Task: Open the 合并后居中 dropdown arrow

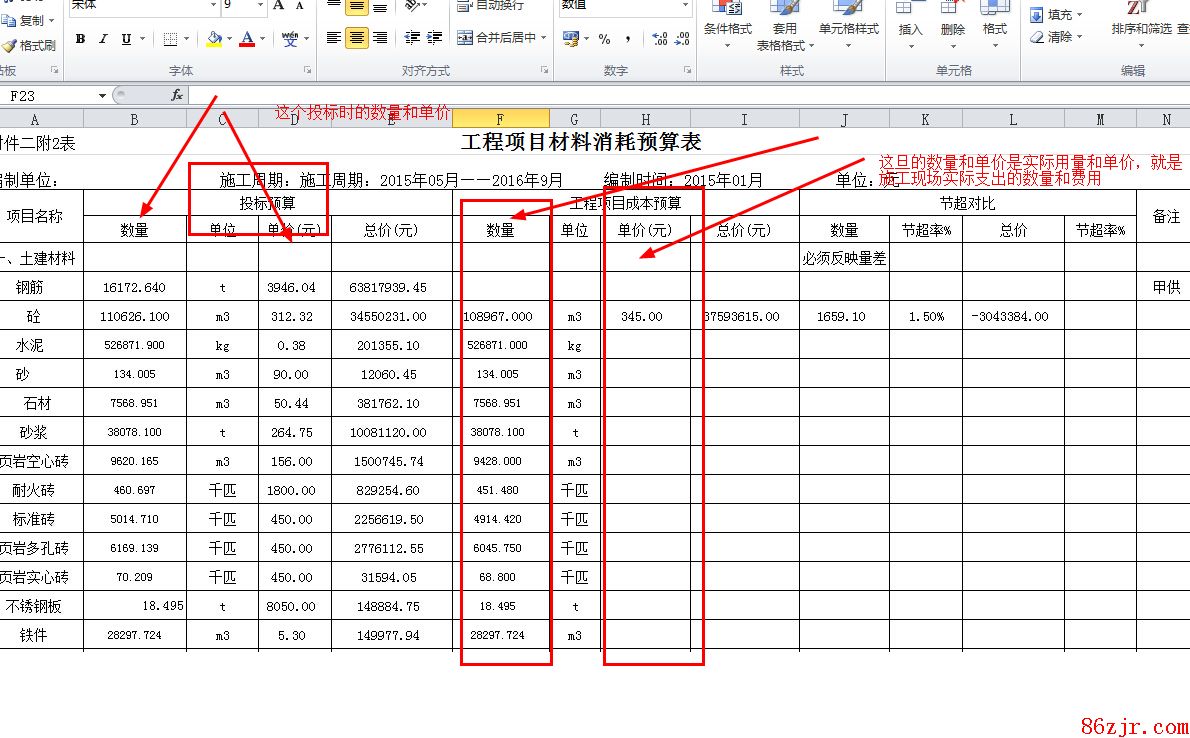Action: point(543,38)
